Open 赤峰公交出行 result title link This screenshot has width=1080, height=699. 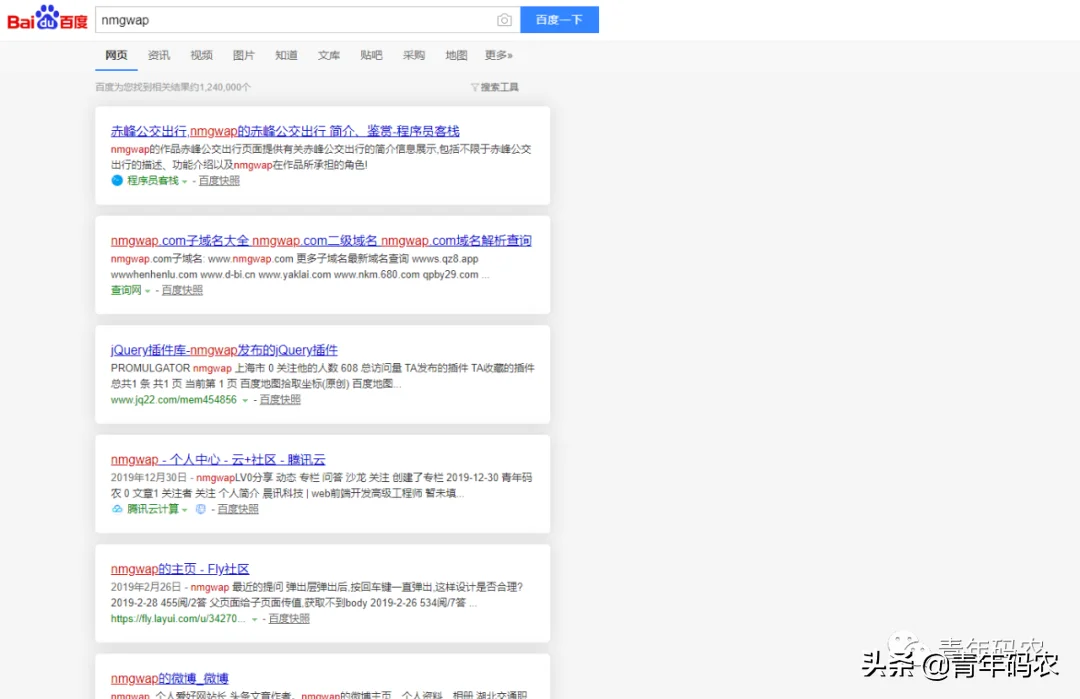coord(285,131)
